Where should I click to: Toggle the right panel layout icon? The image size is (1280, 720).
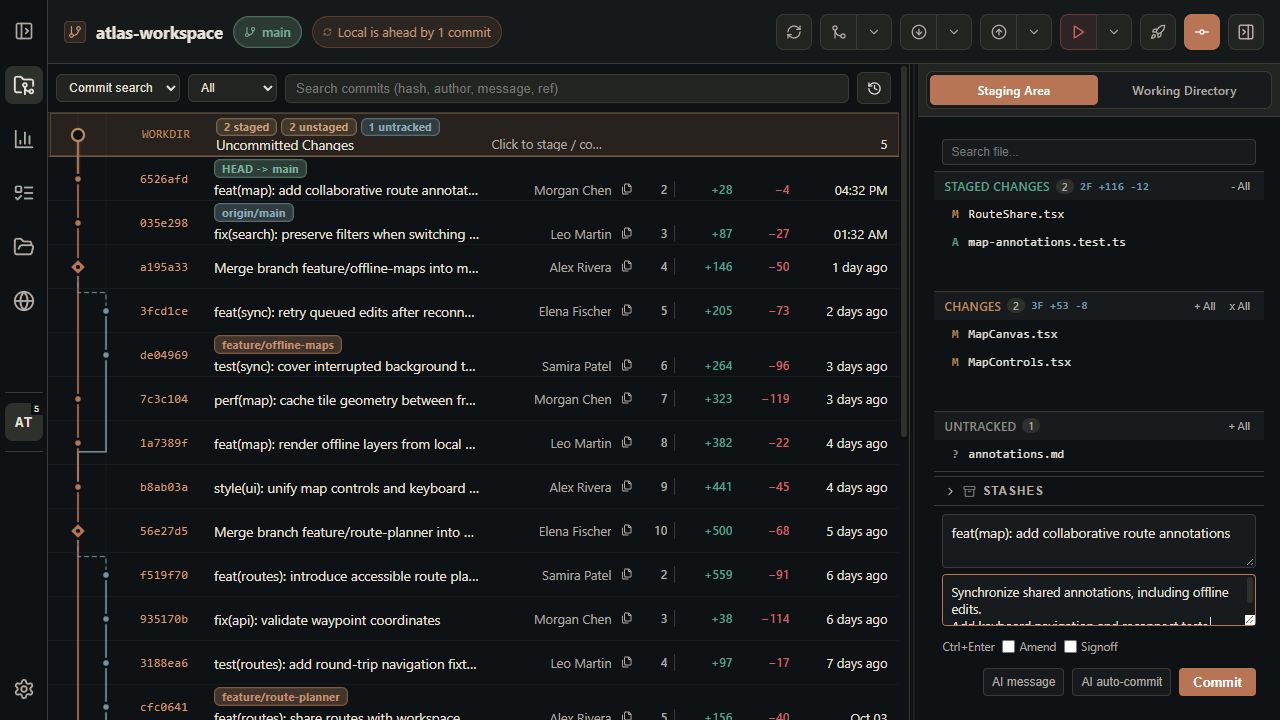click(x=1246, y=32)
